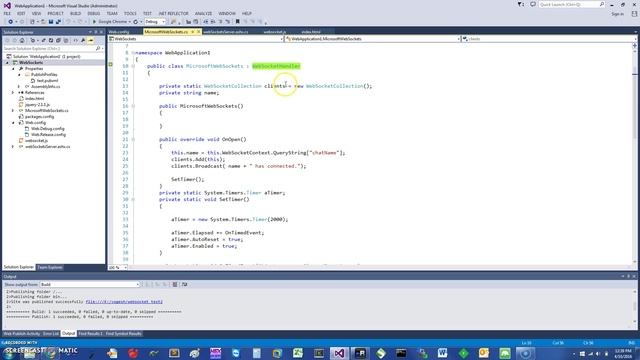The height and width of the screenshot is (360, 640).
Task: Open the DEBUG menu
Action: (x=93, y=13)
